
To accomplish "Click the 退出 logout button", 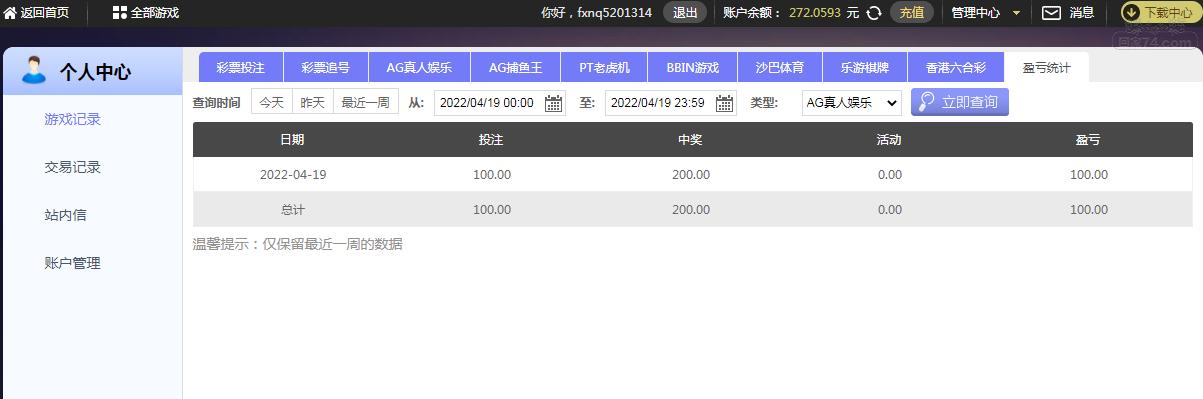I will tap(685, 13).
